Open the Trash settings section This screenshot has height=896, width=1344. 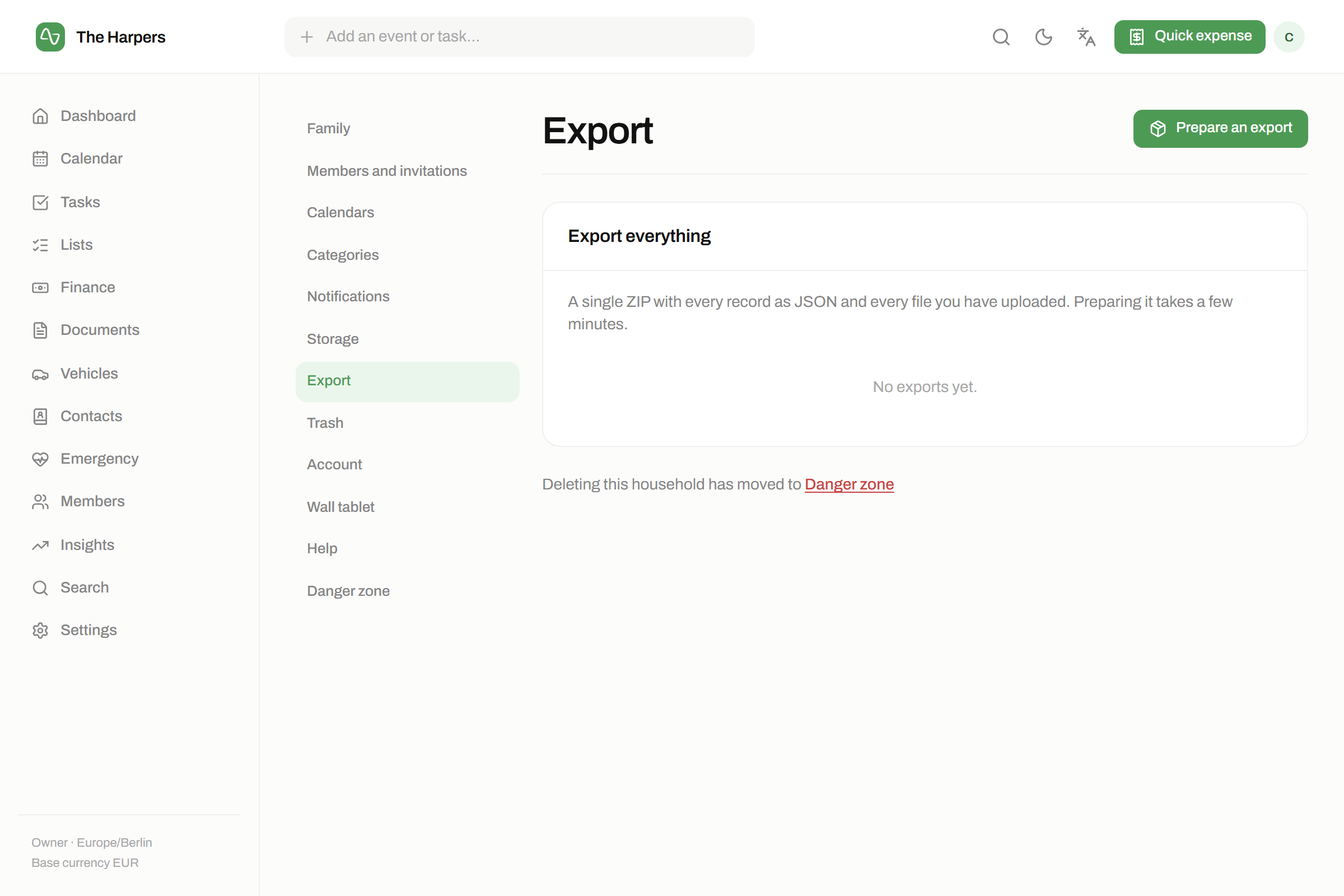tap(408, 423)
